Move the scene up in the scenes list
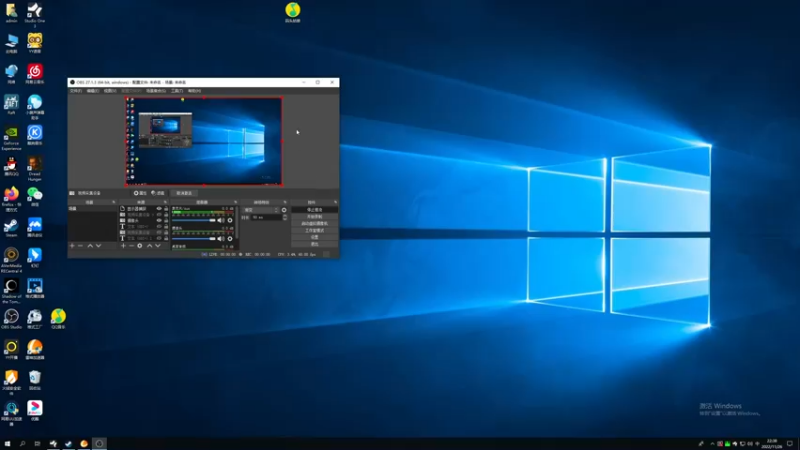The width and height of the screenshot is (800, 450). tap(90, 246)
